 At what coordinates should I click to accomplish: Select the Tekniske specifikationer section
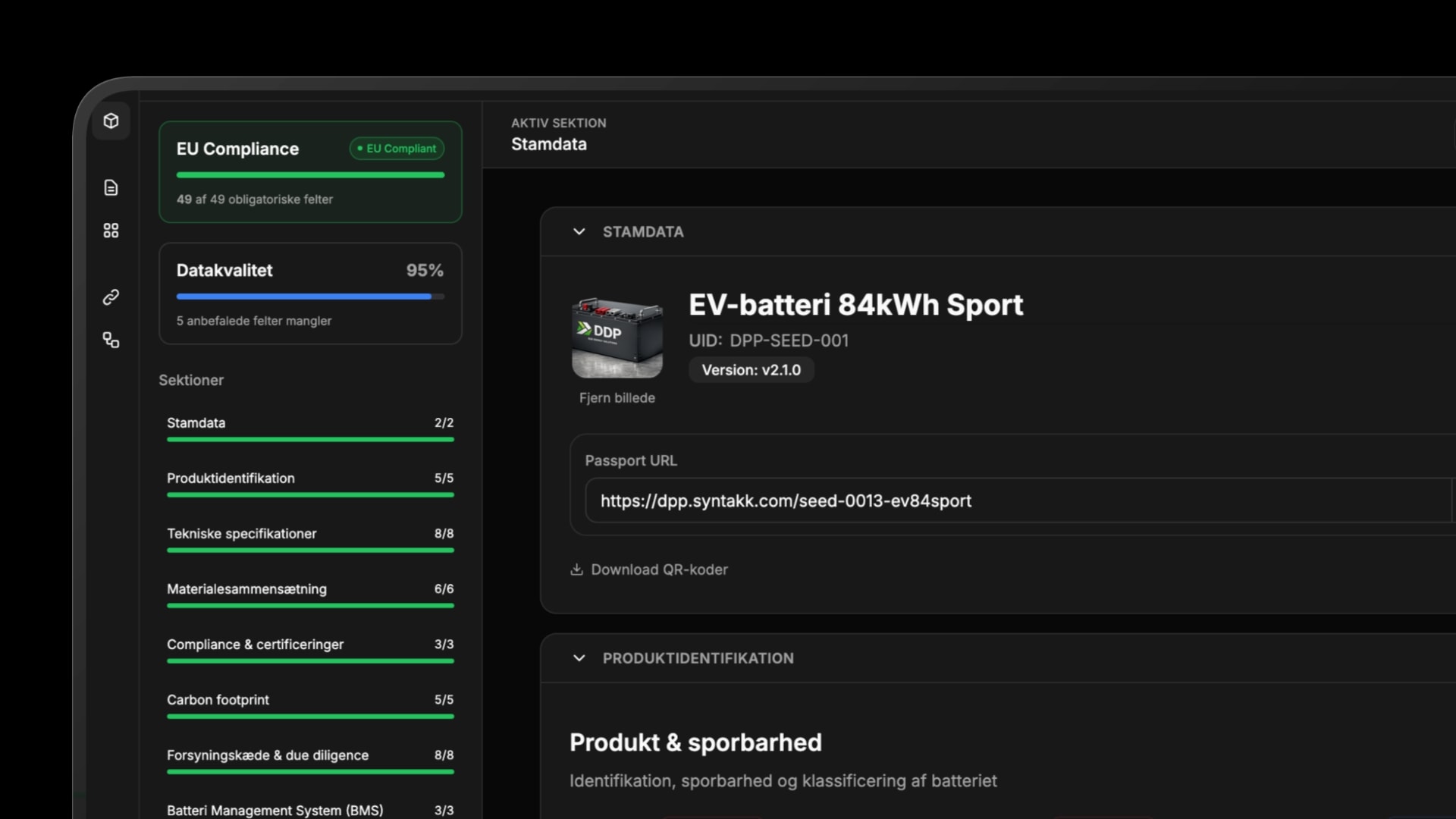pos(242,533)
